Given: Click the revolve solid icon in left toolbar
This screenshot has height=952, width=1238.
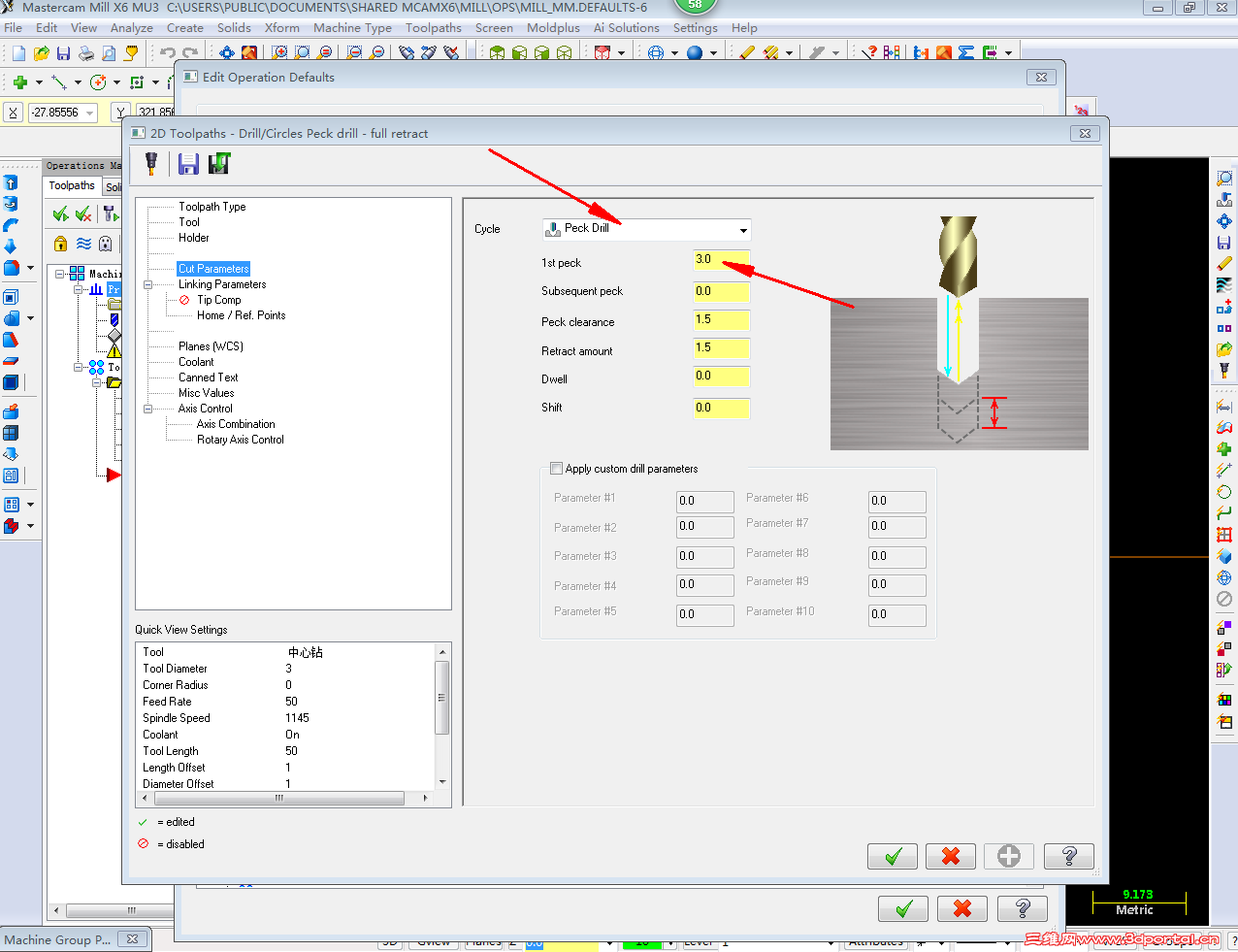Looking at the screenshot, I should click(x=11, y=204).
